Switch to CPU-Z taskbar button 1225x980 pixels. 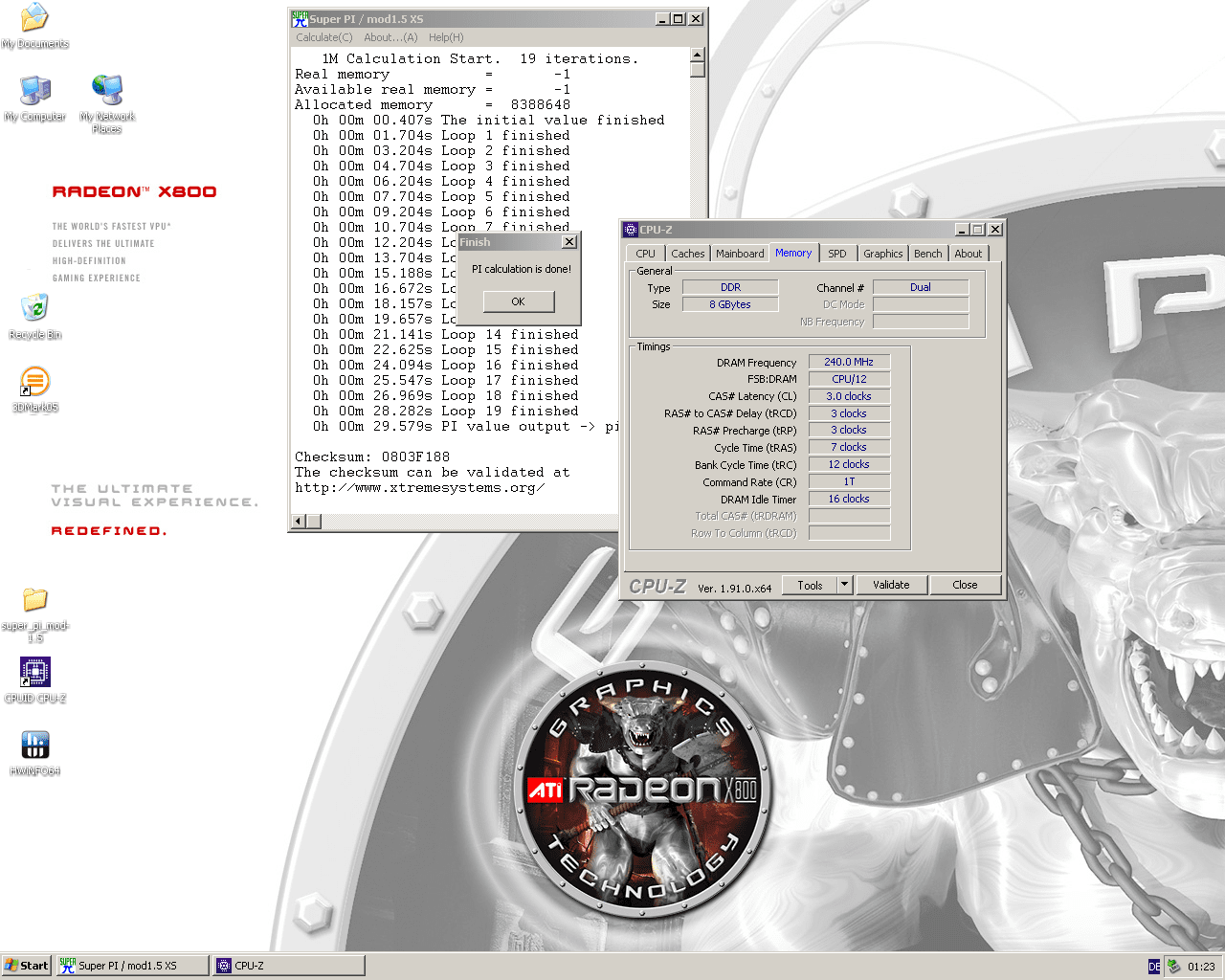[x=288, y=966]
